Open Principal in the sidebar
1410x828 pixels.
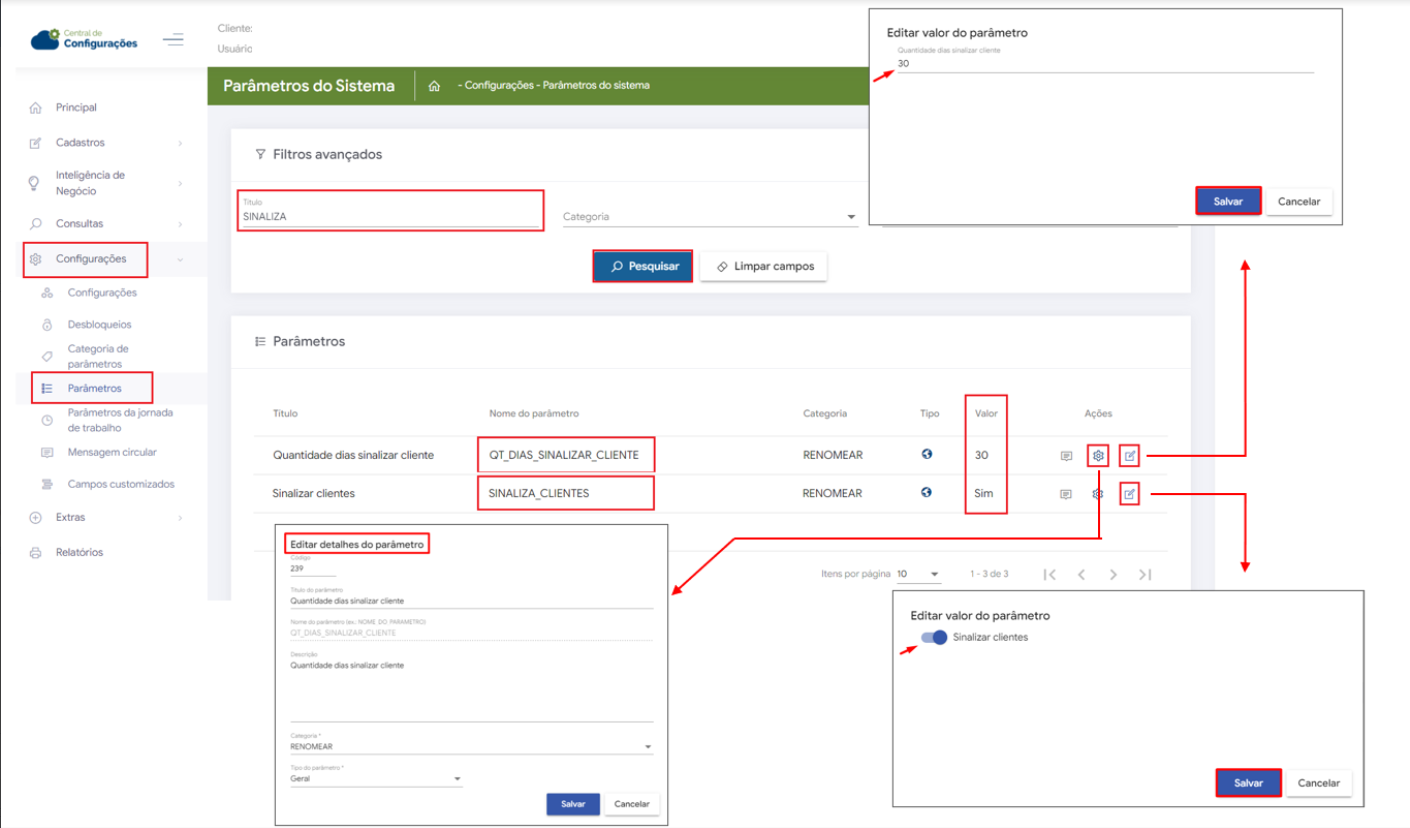[76, 108]
